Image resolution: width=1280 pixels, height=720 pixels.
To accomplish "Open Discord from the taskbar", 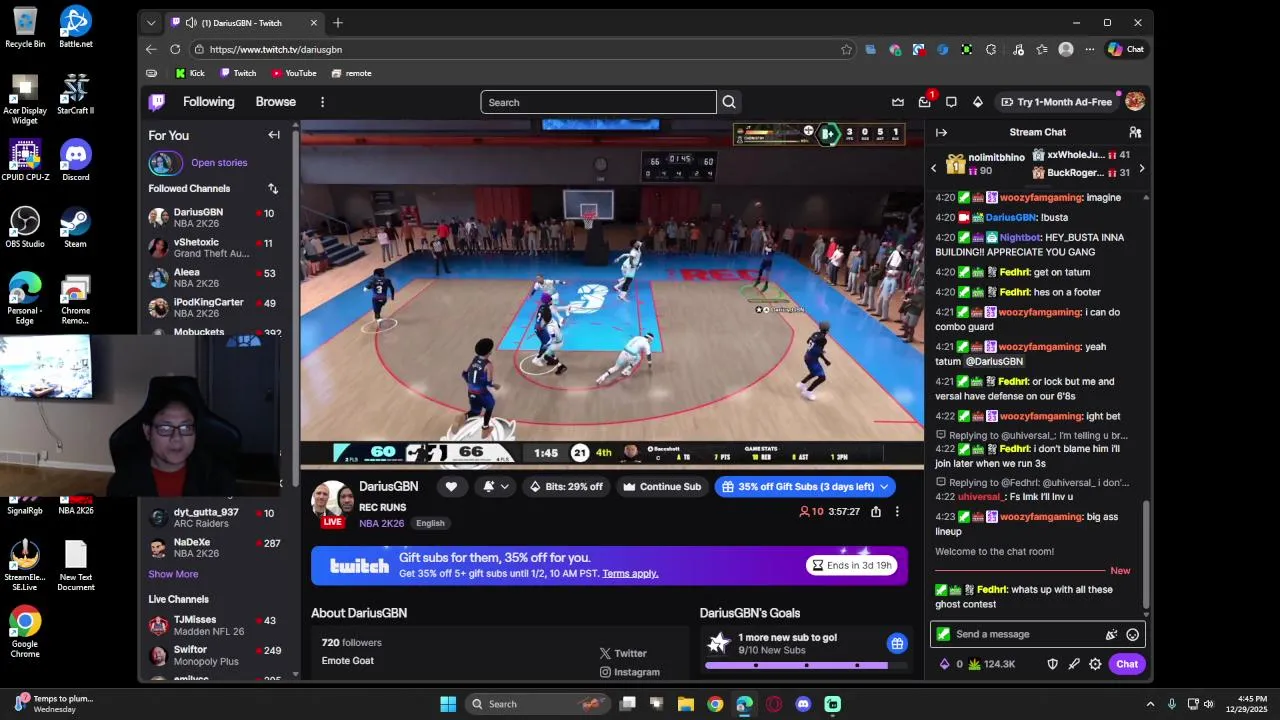I will click(803, 704).
